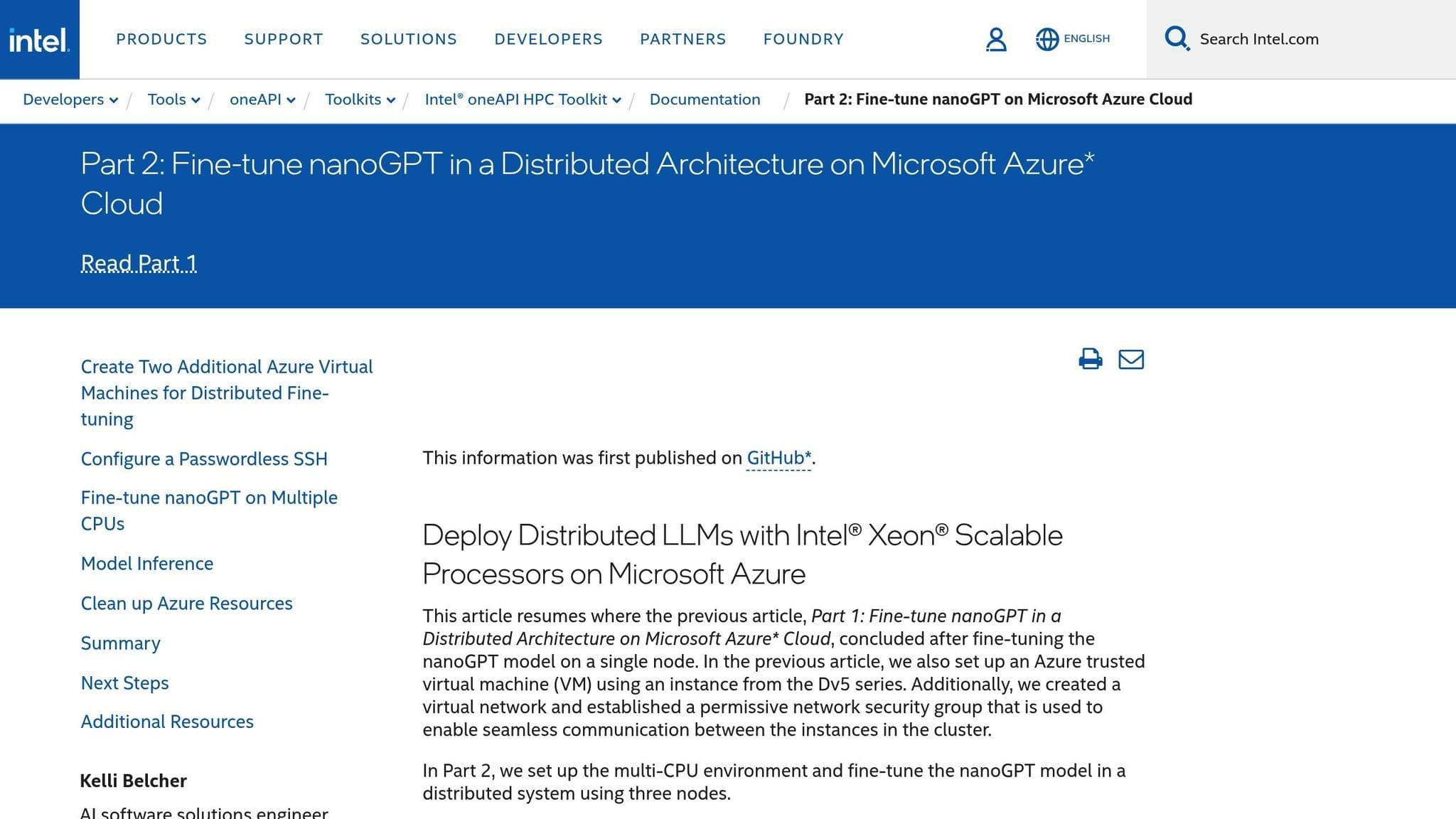
Task: Click the main Part 2 page title
Action: (x=587, y=183)
